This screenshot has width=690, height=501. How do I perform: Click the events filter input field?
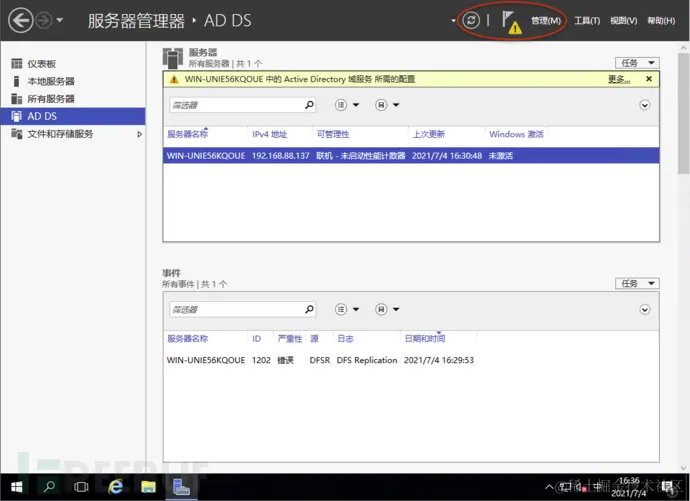[x=236, y=310]
